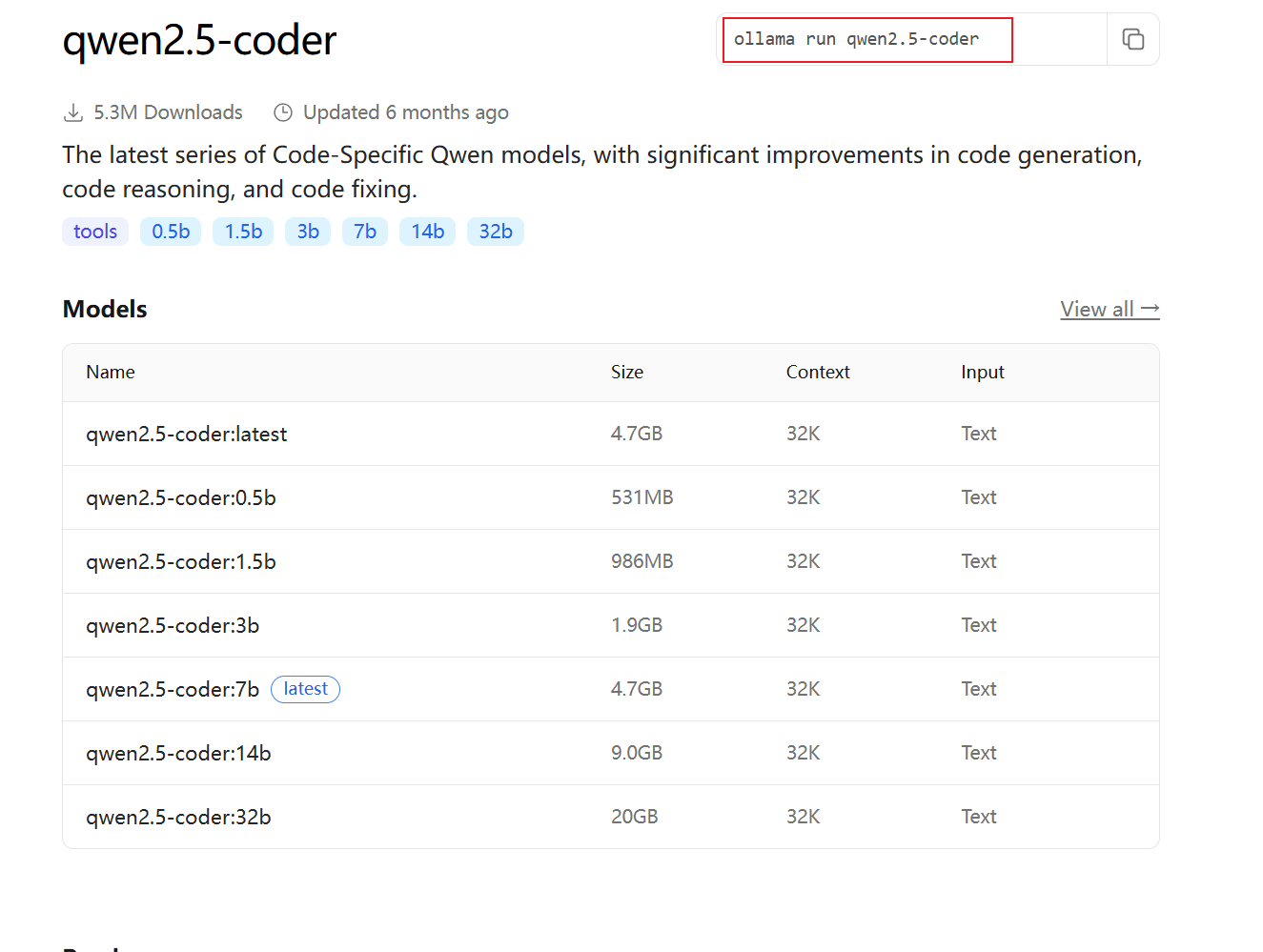Click the latest badge on 7b row
Viewport: 1263px width, 952px height.
click(x=305, y=689)
